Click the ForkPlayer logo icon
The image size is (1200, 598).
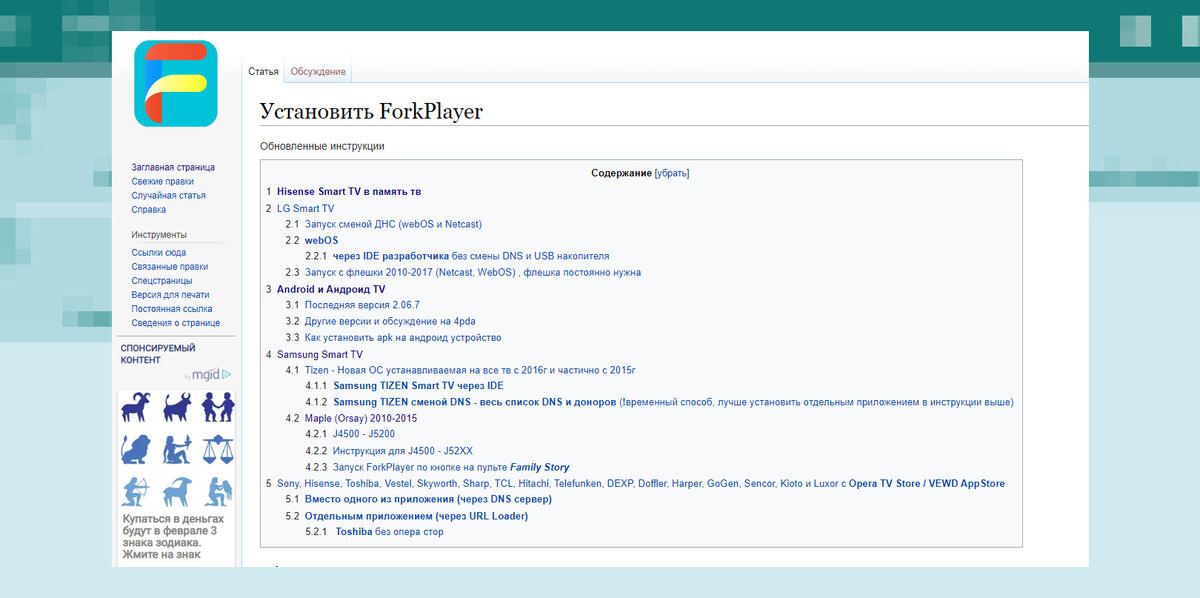175,83
